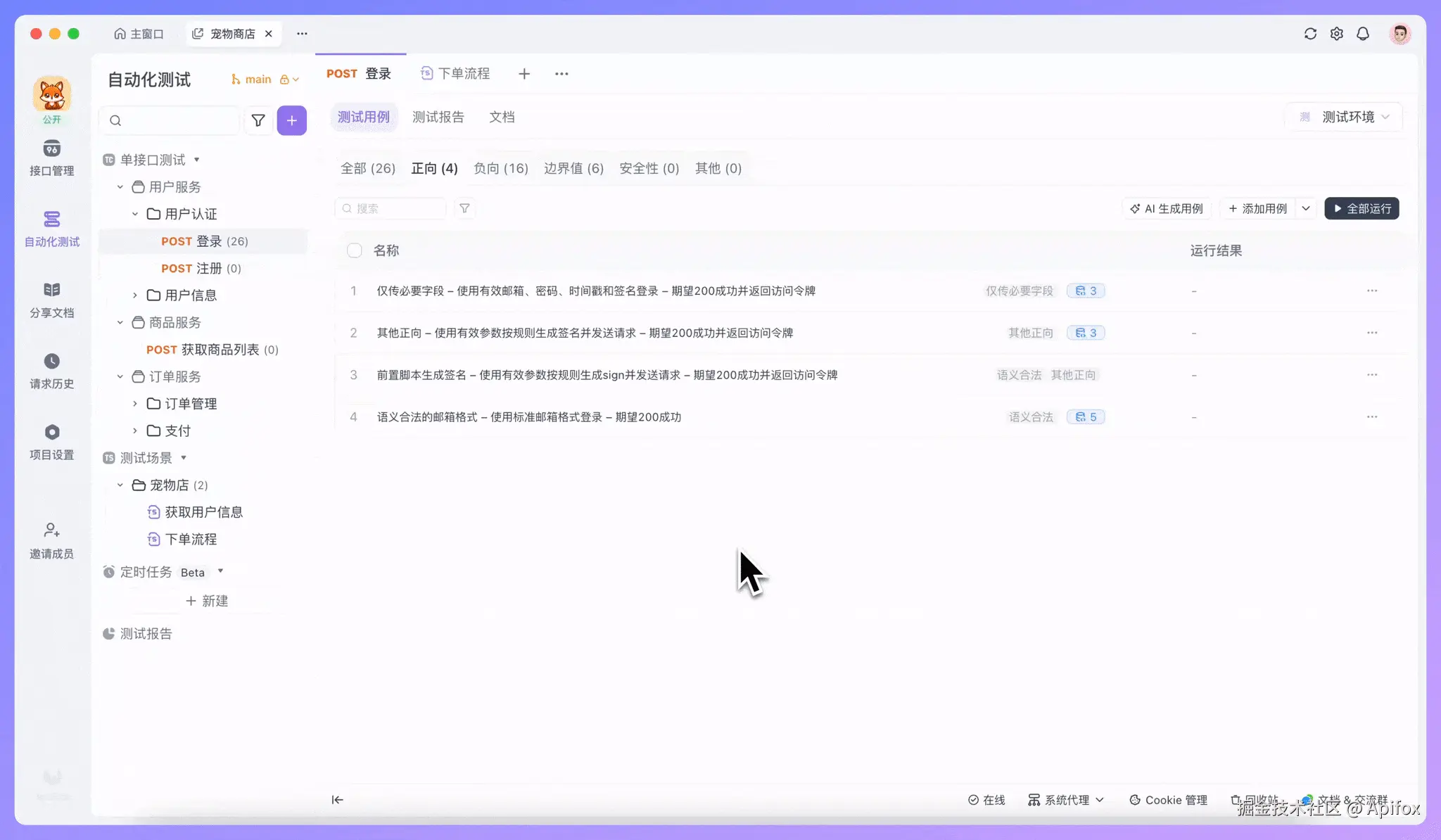Open 请求历史 in the sidebar
This screenshot has width=1441, height=840.
click(x=51, y=362)
